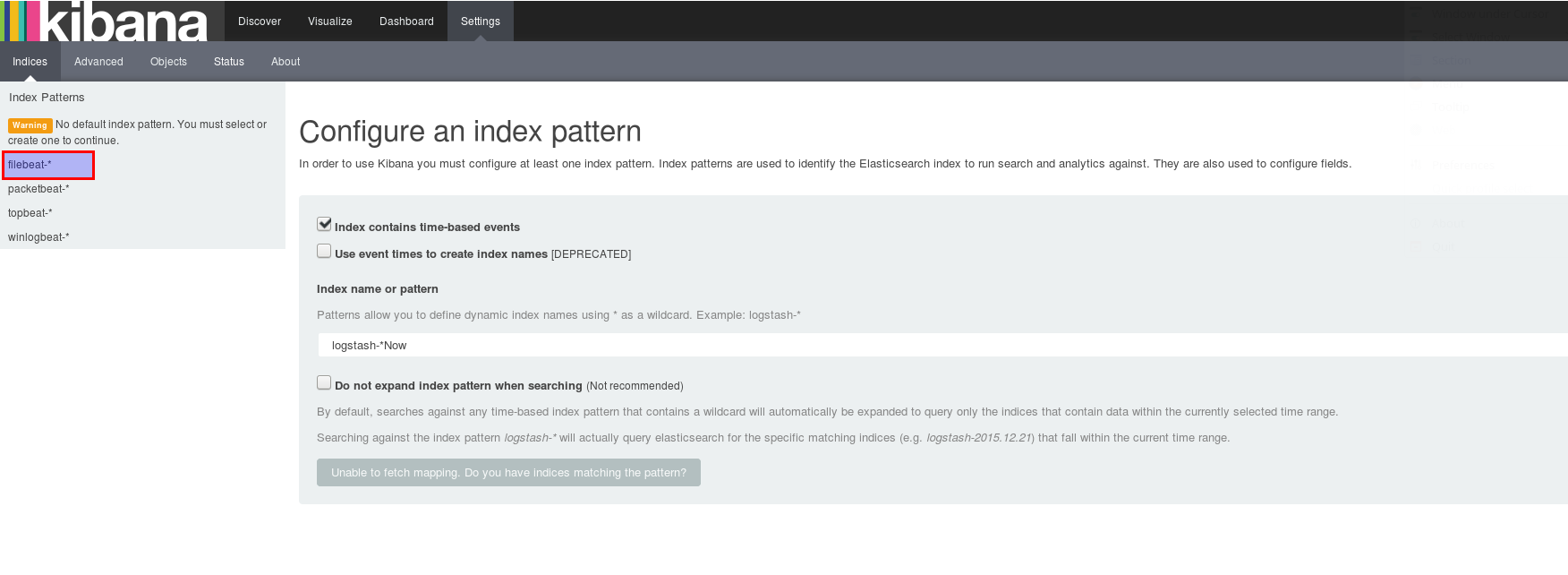The height and width of the screenshot is (575, 1568).
Task: Open the Discover tab
Action: [260, 21]
